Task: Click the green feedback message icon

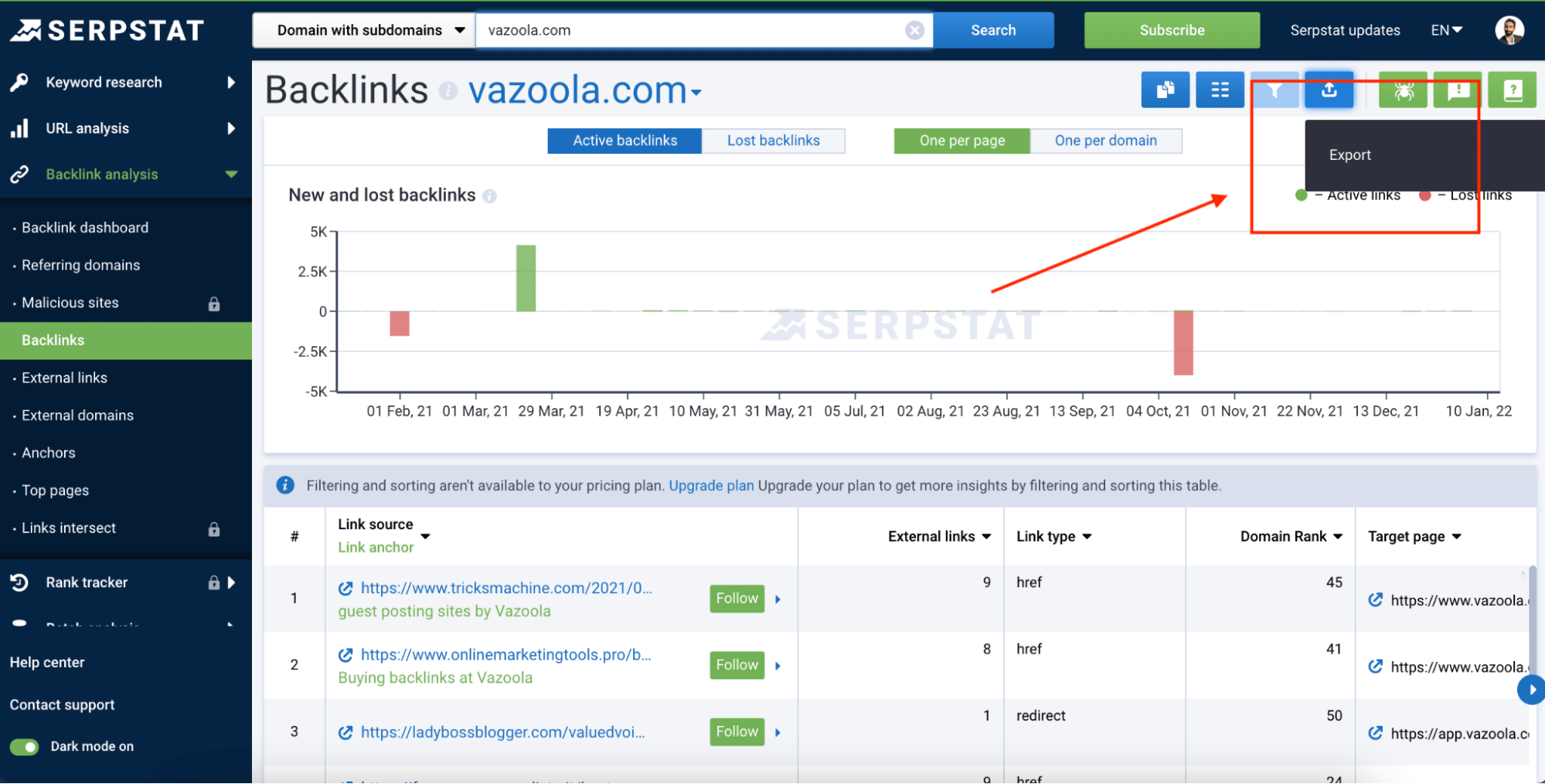Action: [1458, 90]
